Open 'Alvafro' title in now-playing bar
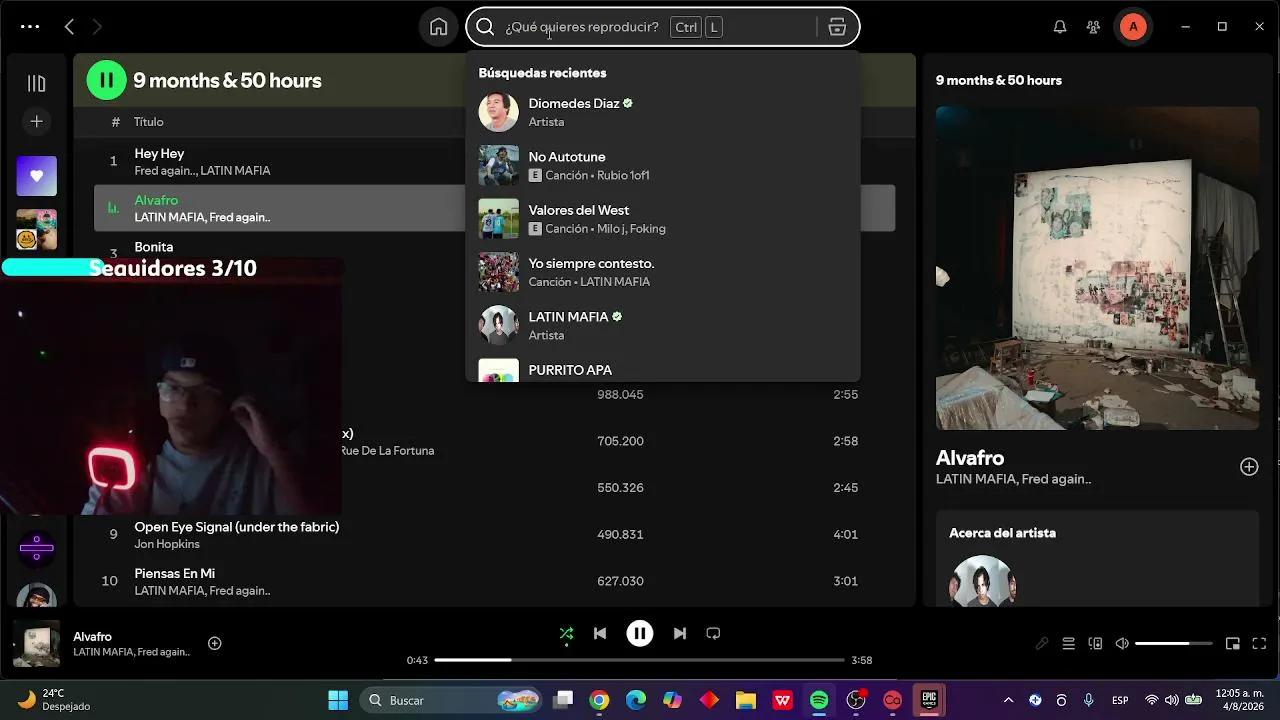The height and width of the screenshot is (720, 1280). point(92,637)
